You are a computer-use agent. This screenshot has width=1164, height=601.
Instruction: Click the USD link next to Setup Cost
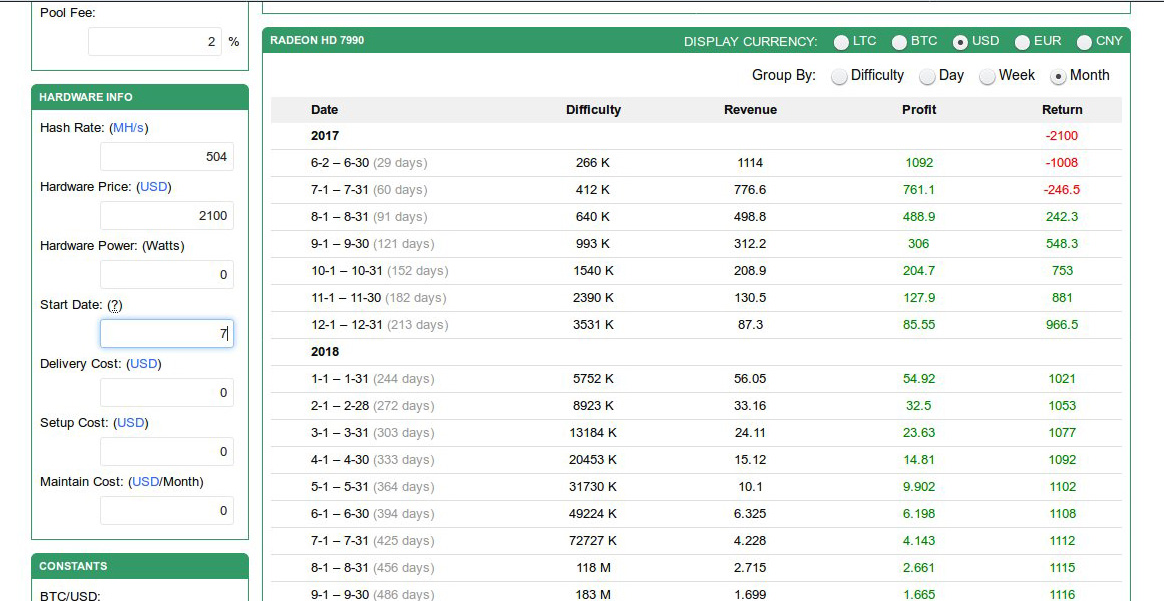(x=131, y=423)
